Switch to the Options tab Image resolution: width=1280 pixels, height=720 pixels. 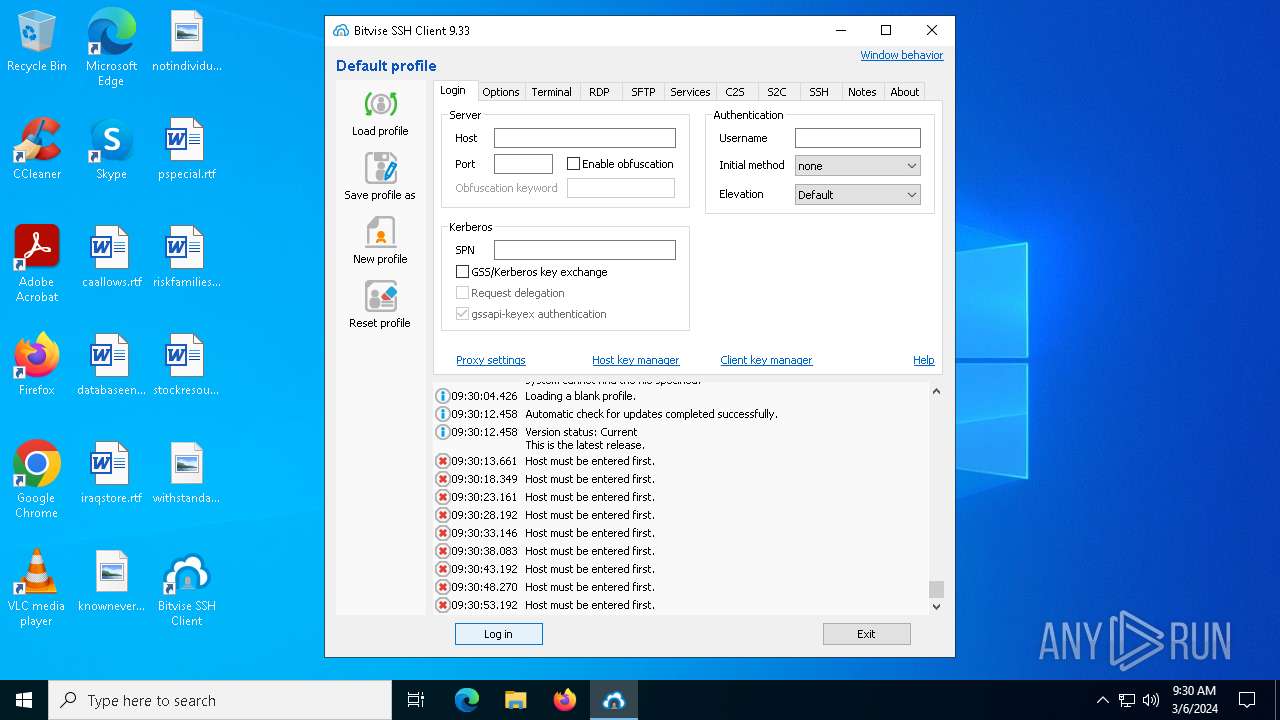501,92
